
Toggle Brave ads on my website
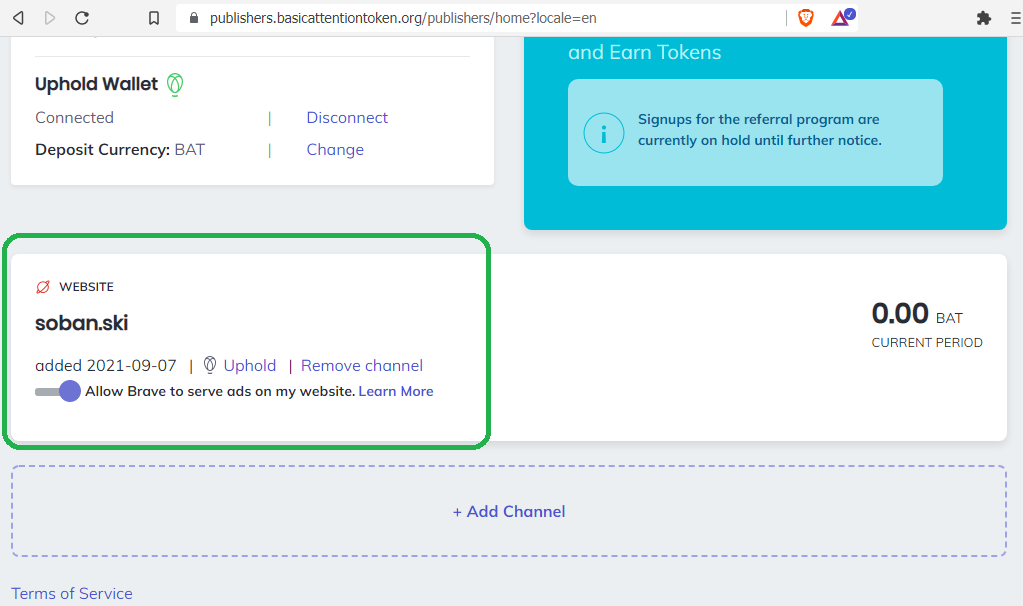tap(58, 391)
